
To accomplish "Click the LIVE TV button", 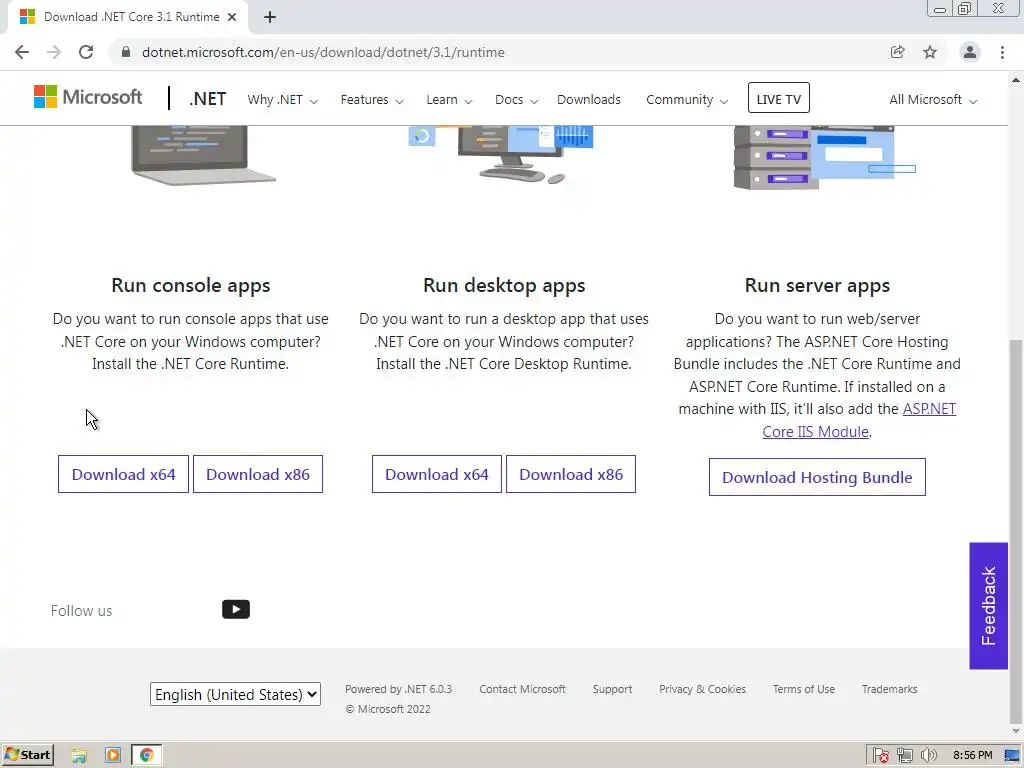I will click(x=778, y=98).
